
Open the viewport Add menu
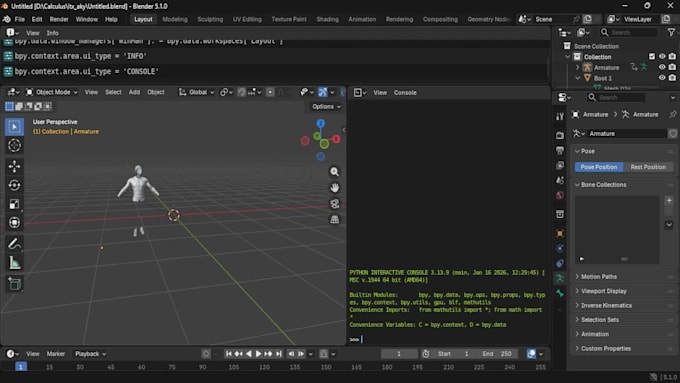[x=134, y=92]
